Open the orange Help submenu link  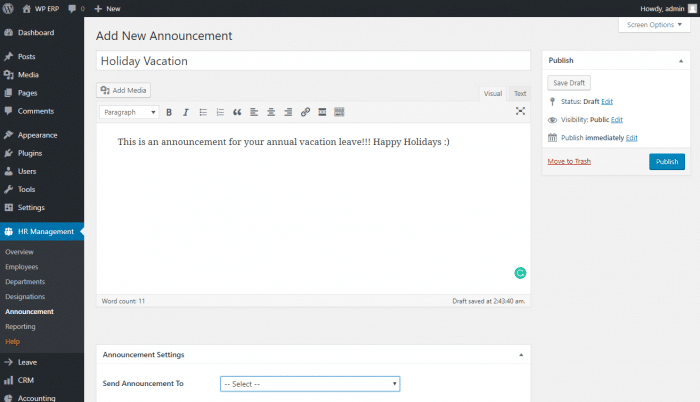click(12, 342)
